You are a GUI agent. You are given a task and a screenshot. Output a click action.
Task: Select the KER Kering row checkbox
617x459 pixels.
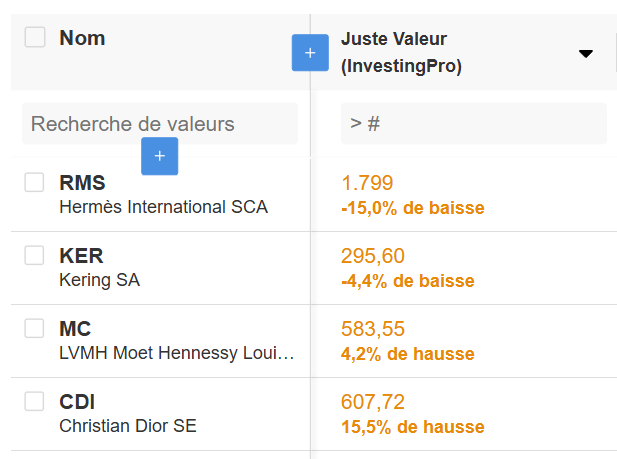35,255
